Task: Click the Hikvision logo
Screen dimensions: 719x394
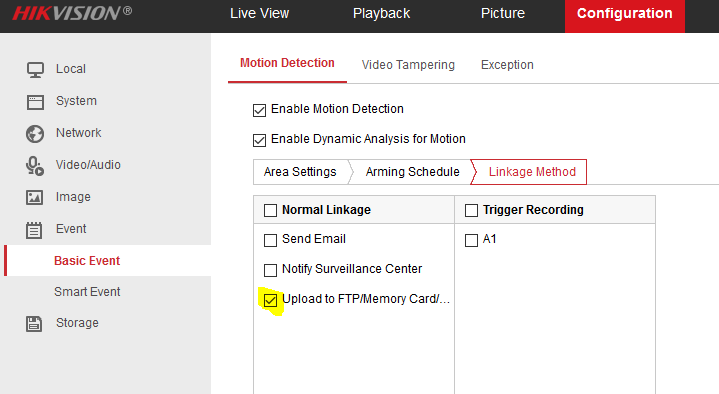Action: tap(72, 13)
